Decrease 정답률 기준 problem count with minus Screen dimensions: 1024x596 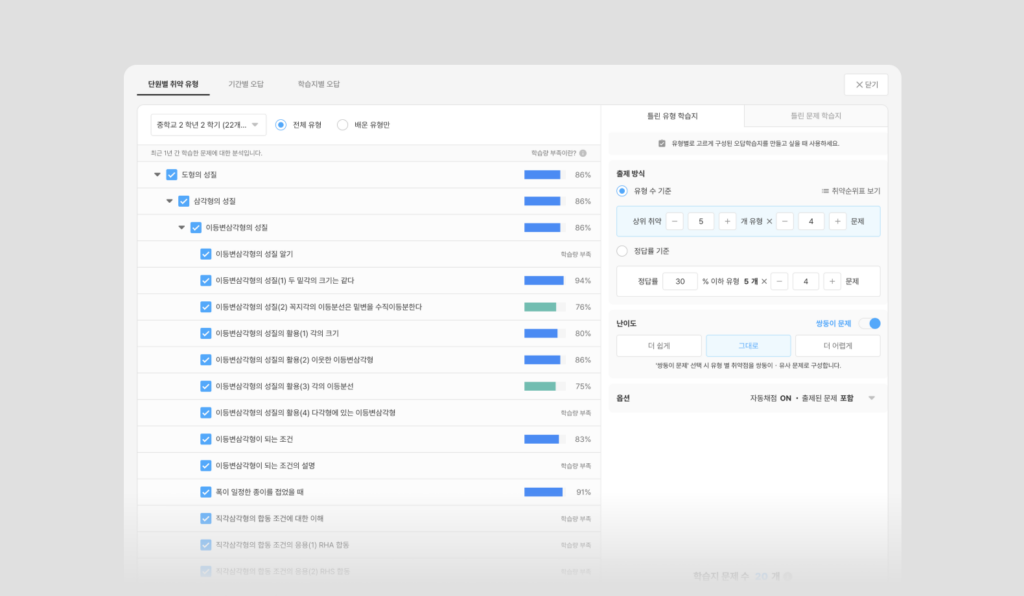[x=779, y=281]
